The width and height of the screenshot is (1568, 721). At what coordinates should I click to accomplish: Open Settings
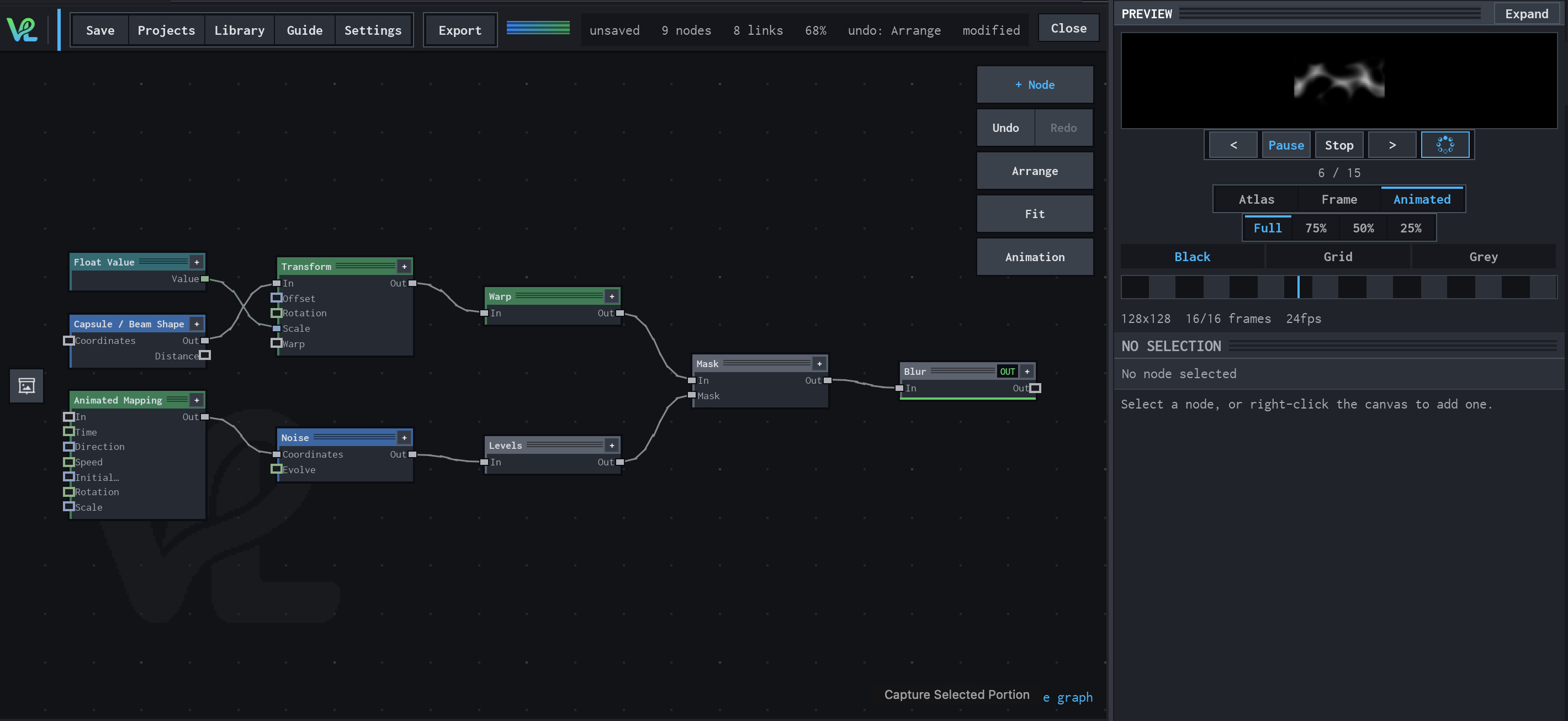pos(373,30)
